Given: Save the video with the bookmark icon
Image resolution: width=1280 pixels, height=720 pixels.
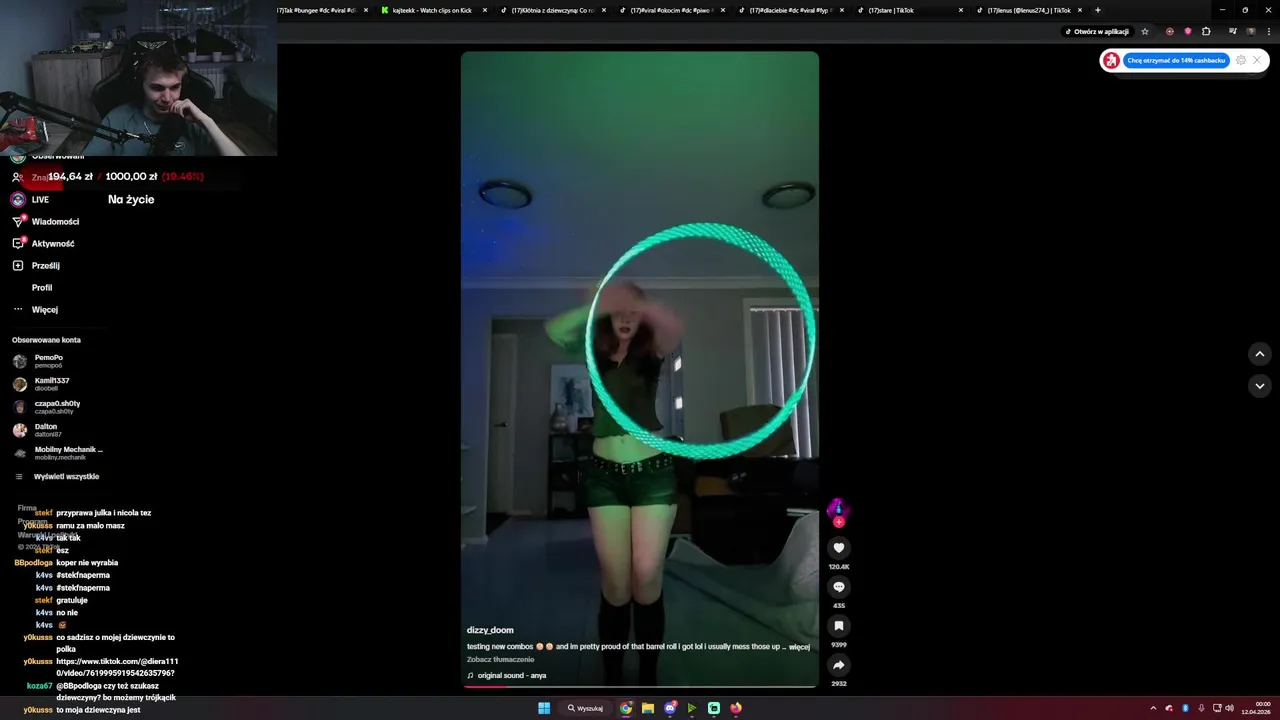Looking at the screenshot, I should (x=839, y=626).
